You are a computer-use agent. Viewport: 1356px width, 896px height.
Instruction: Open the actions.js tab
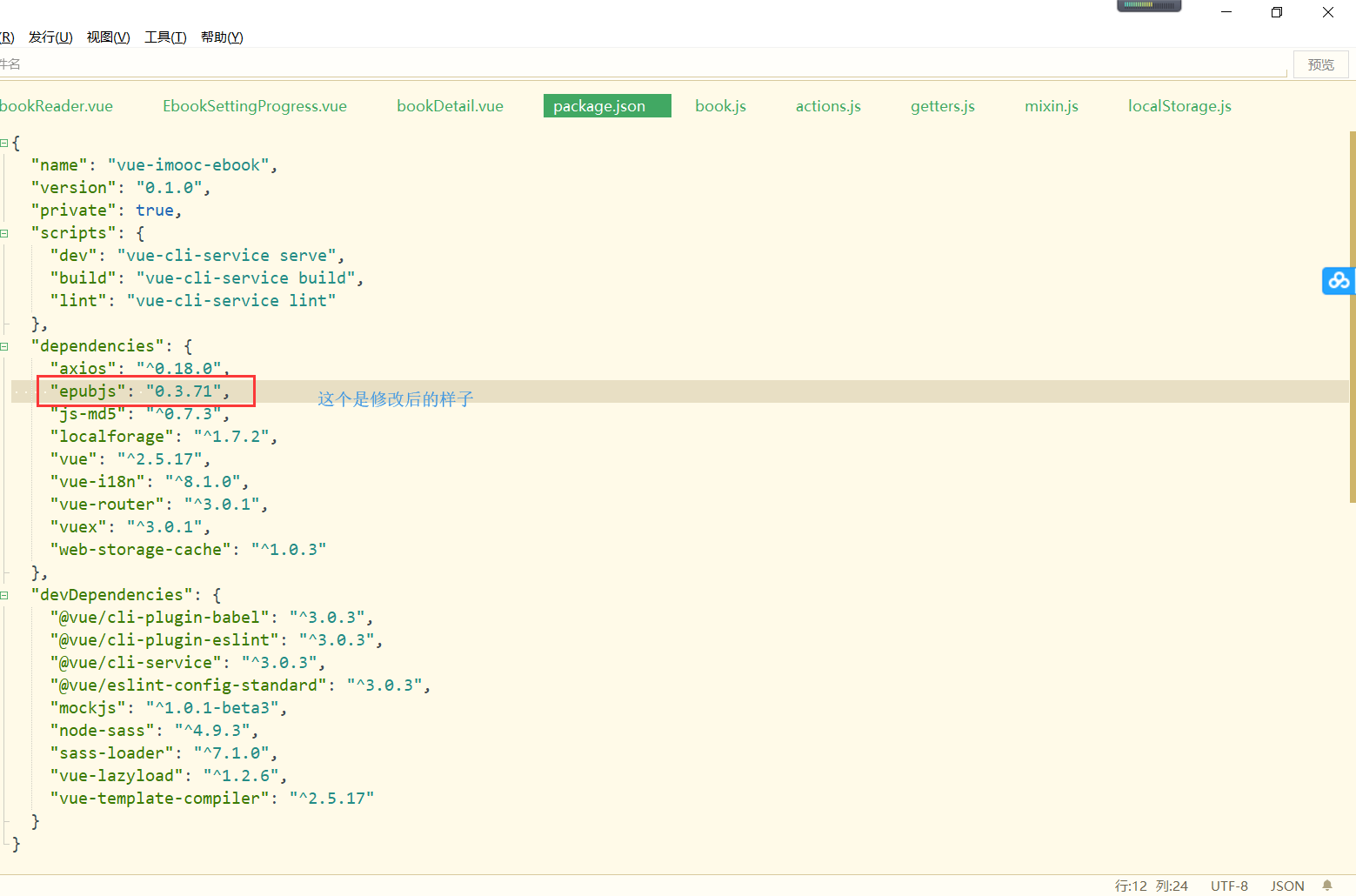click(x=828, y=106)
